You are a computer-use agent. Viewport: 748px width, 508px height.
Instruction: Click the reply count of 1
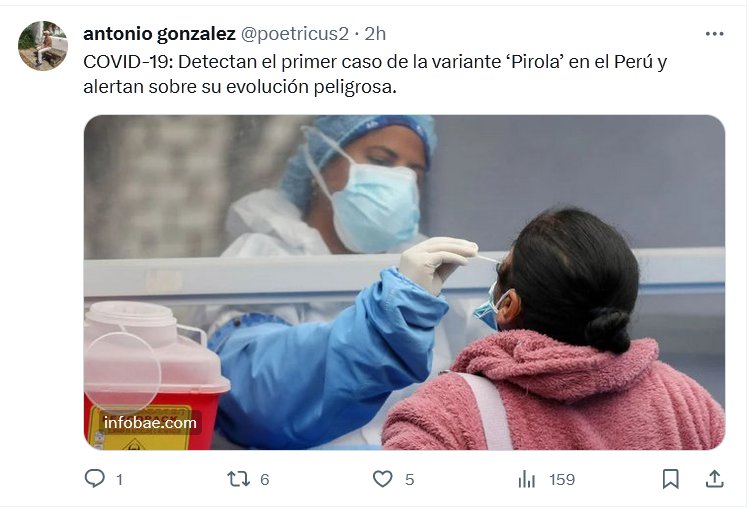(119, 479)
